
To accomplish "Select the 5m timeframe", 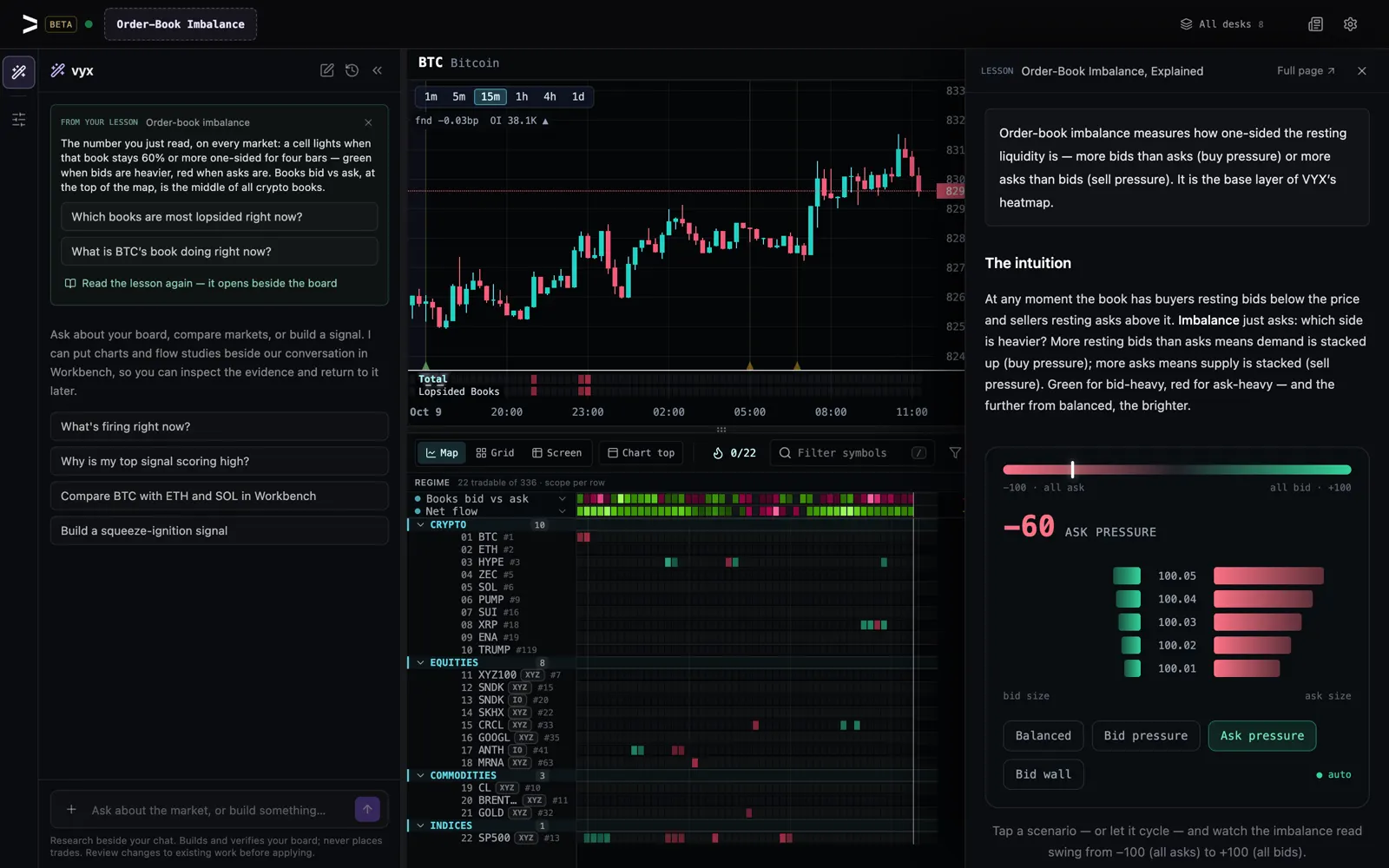I will [x=458, y=97].
